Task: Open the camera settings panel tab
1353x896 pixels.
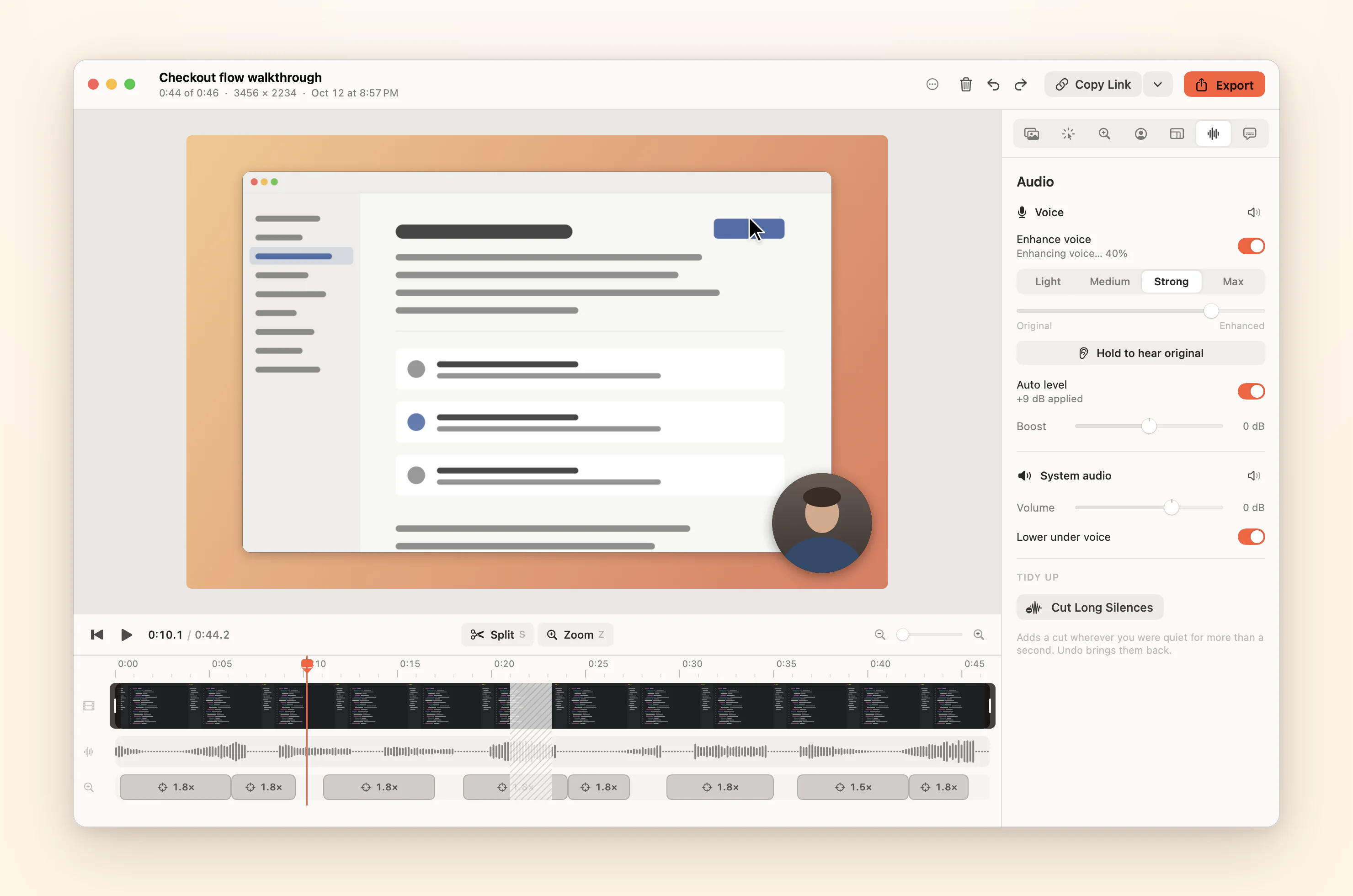Action: pyautogui.click(x=1140, y=133)
